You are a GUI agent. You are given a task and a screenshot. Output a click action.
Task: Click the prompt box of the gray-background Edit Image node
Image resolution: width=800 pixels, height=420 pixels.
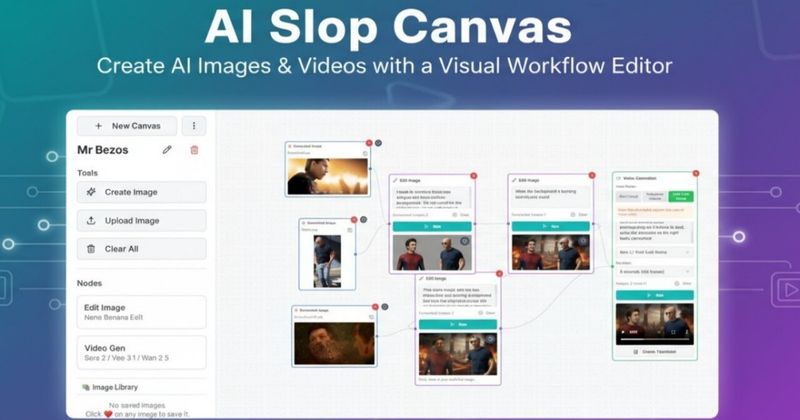tap(432, 197)
